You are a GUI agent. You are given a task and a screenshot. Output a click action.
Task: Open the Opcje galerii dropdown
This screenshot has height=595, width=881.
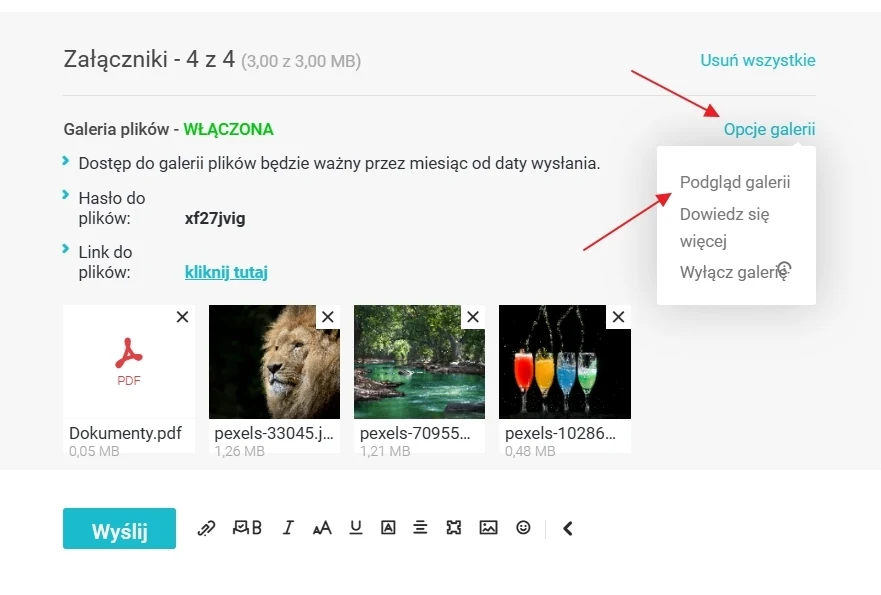[769, 129]
